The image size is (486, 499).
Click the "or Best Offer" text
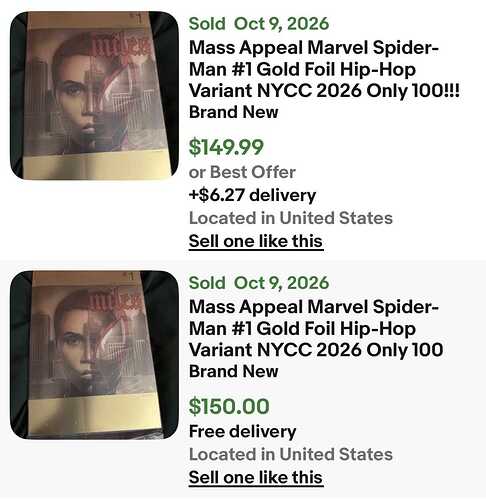(x=242, y=172)
